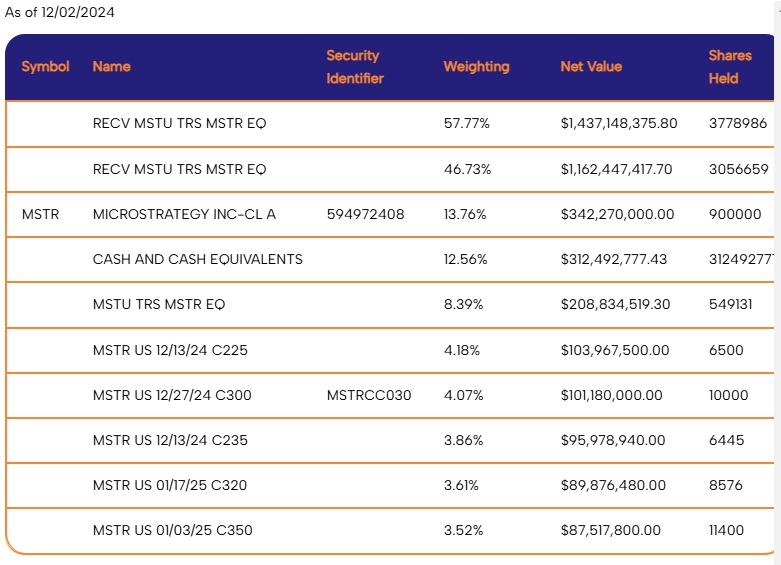This screenshot has height=565, width=781.
Task: Click the MSTR symbol cell
Action: (x=40, y=214)
